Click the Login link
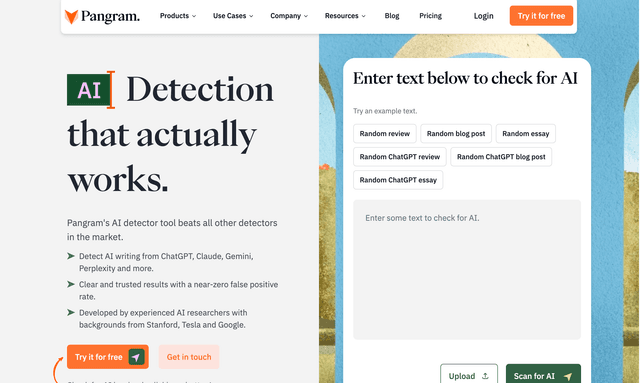The height and width of the screenshot is (383, 640). tap(483, 16)
